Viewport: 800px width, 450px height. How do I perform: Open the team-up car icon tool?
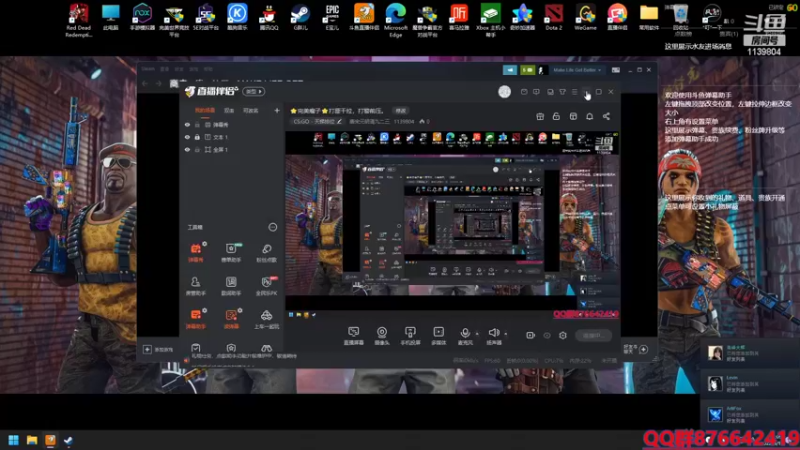coord(266,318)
